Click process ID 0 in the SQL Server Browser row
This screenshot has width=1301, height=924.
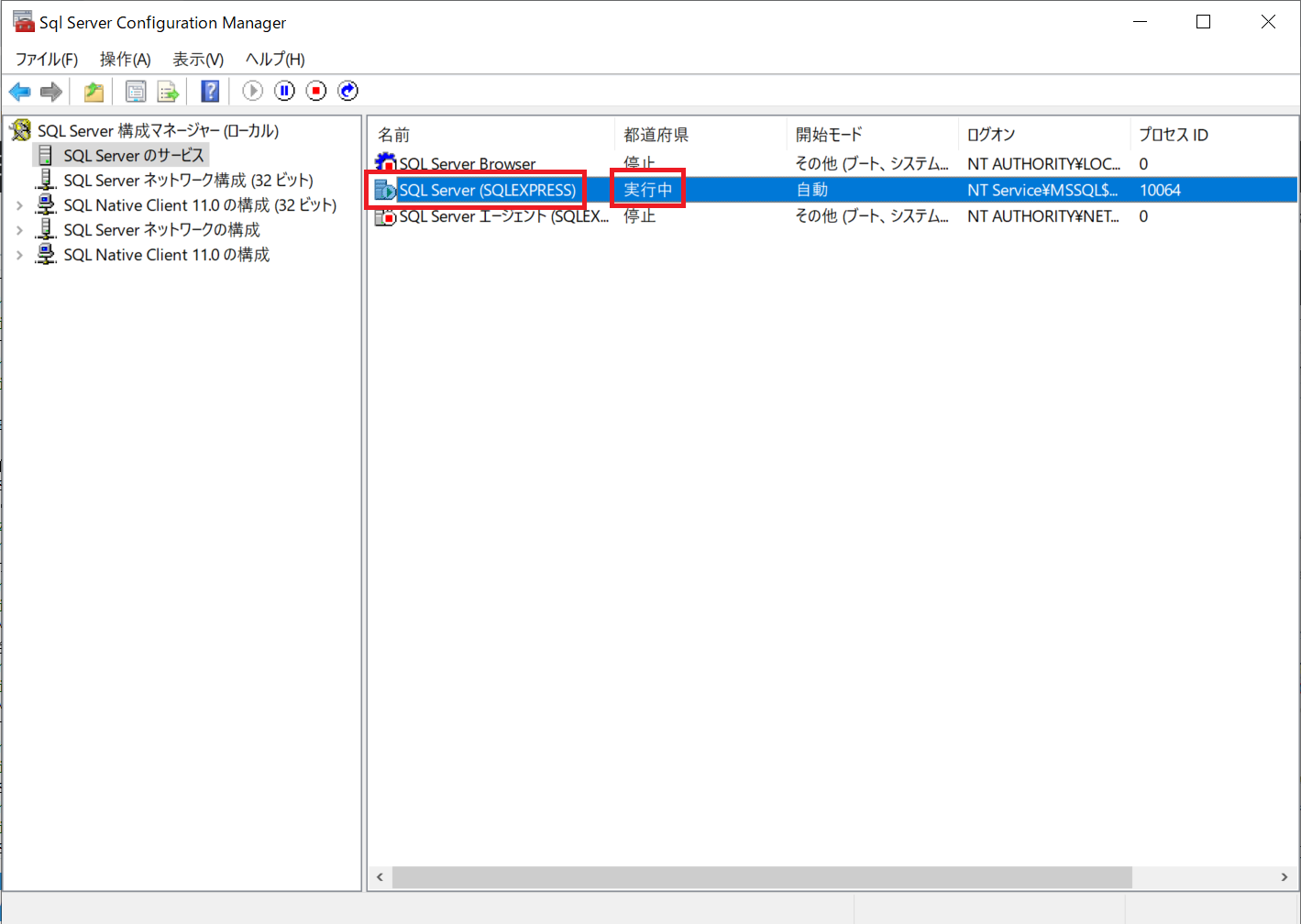[1143, 163]
